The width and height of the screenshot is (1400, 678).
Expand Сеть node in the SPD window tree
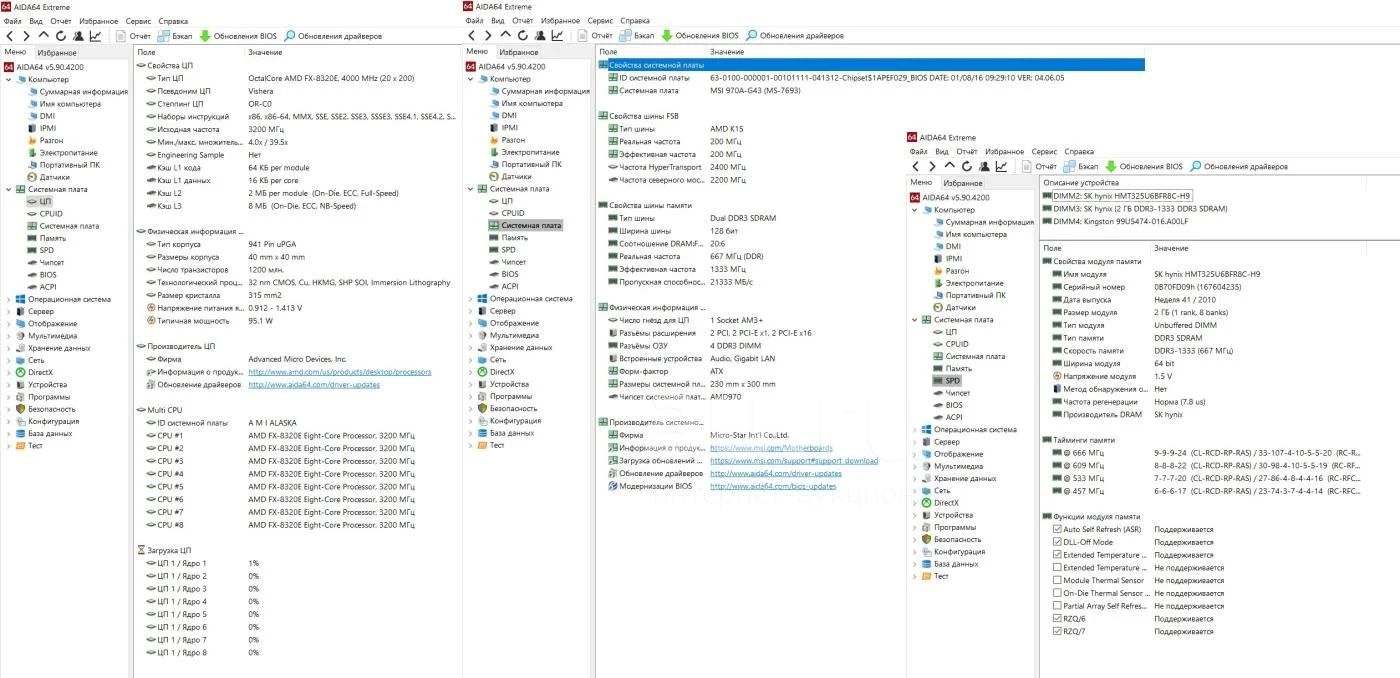point(915,491)
